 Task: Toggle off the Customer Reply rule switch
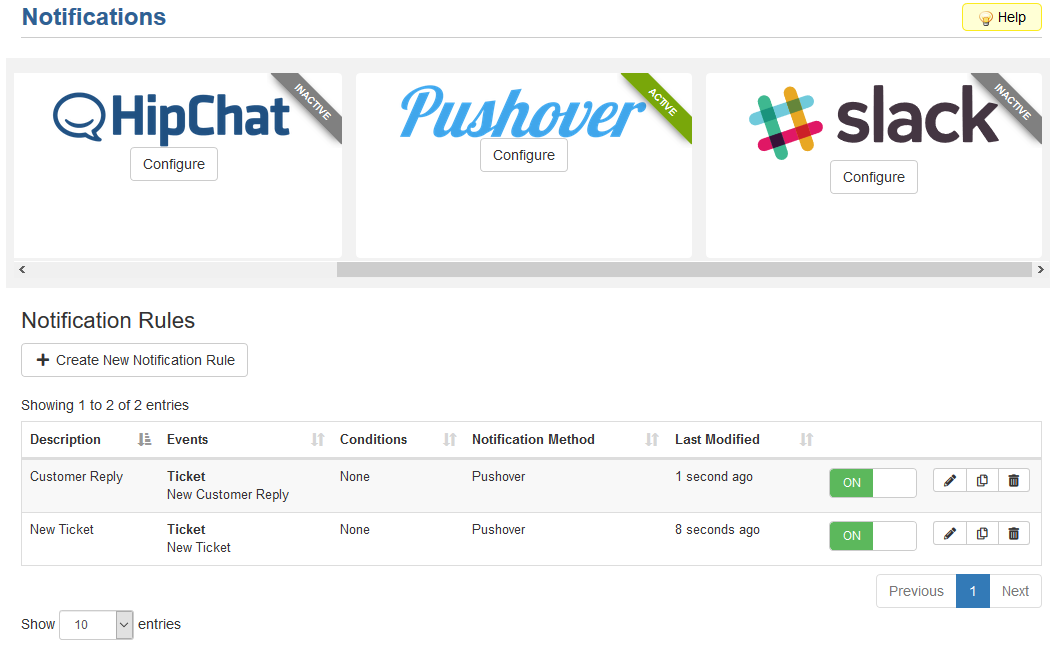[872, 483]
